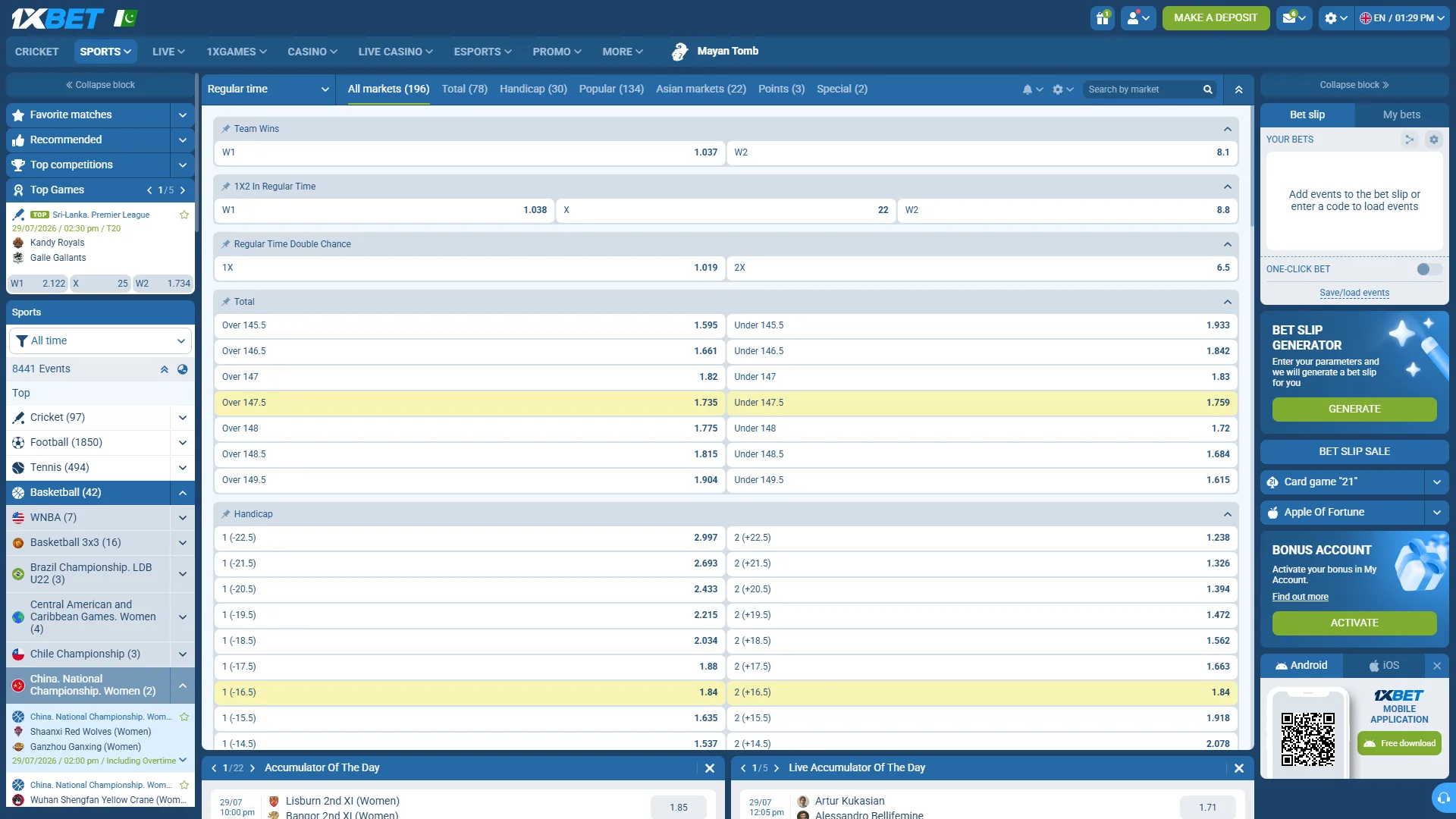Expand the Cricket (97) sport list
This screenshot has width=1456, height=819.
[182, 418]
